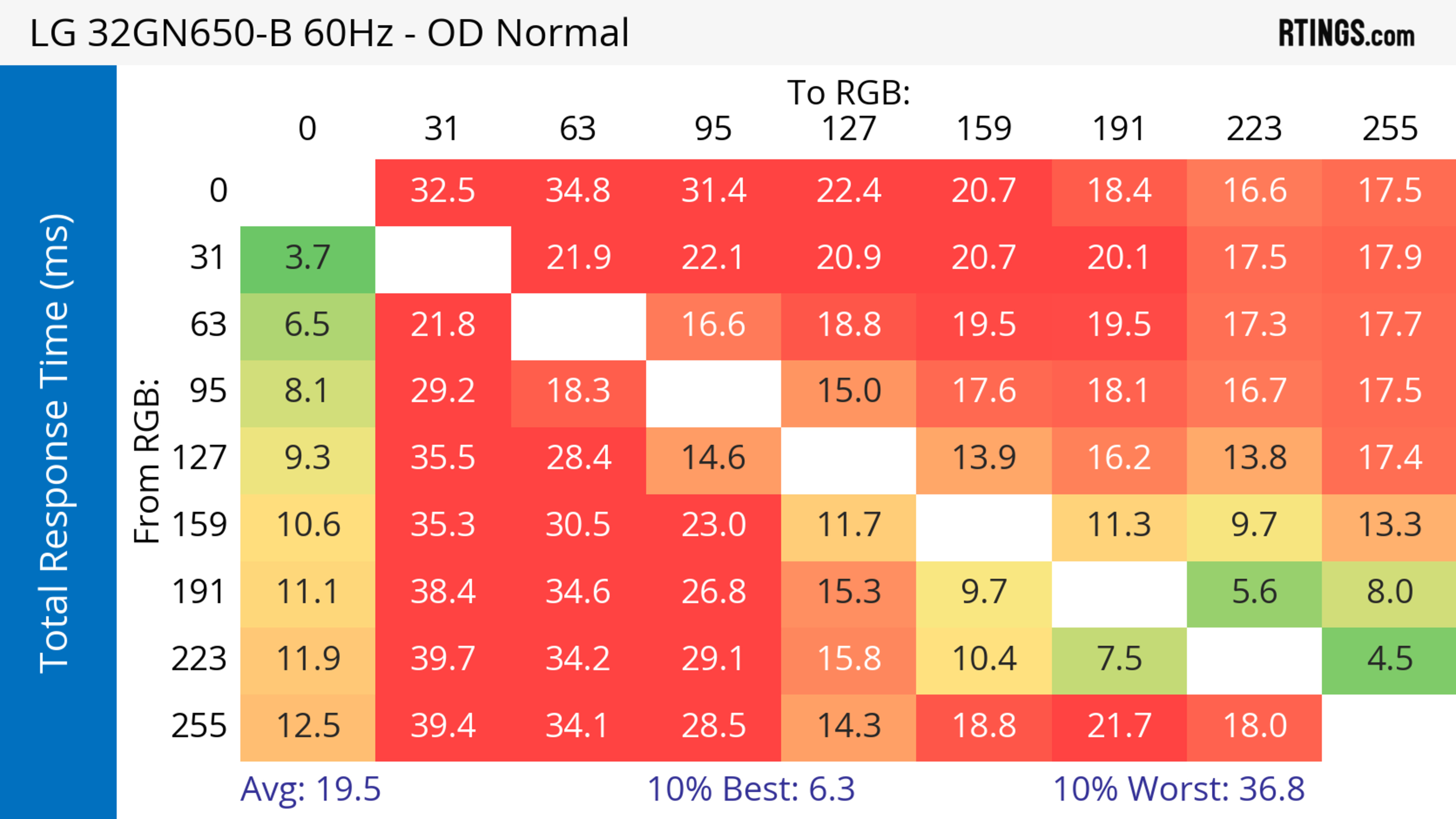This screenshot has width=1456, height=819.
Task: Click the Avg: 19.5 summary text
Action: (310, 789)
